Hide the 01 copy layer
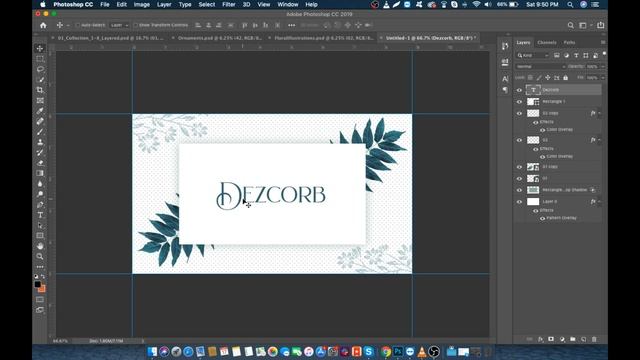 click(519, 167)
